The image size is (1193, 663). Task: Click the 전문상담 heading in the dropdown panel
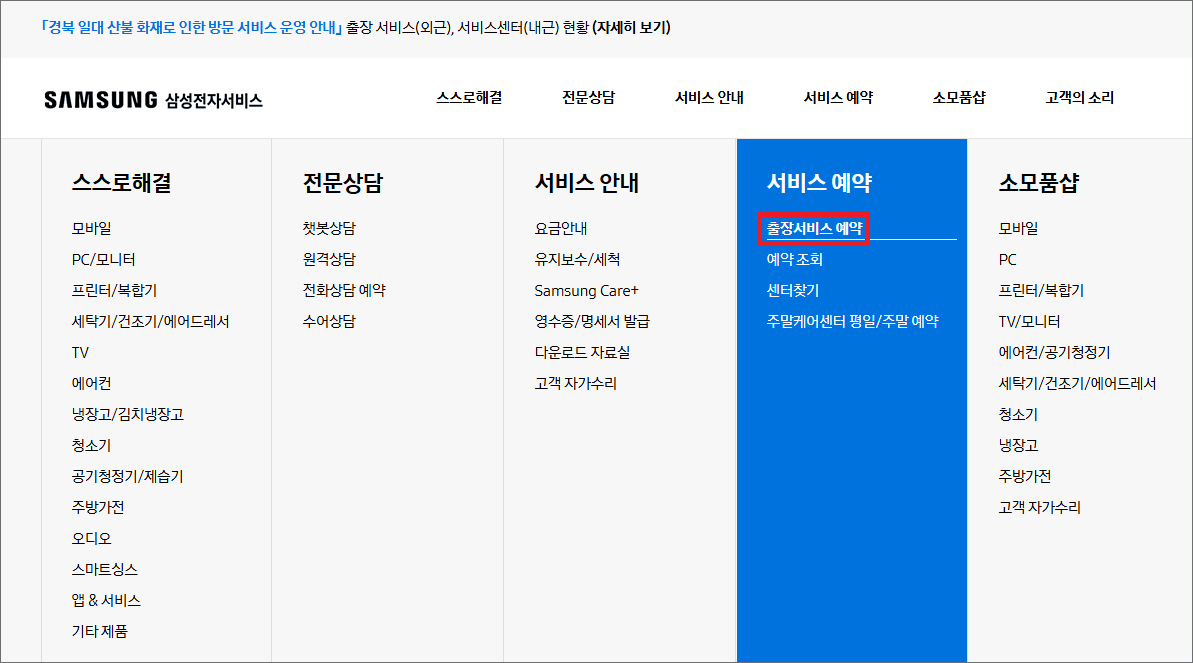[x=342, y=183]
